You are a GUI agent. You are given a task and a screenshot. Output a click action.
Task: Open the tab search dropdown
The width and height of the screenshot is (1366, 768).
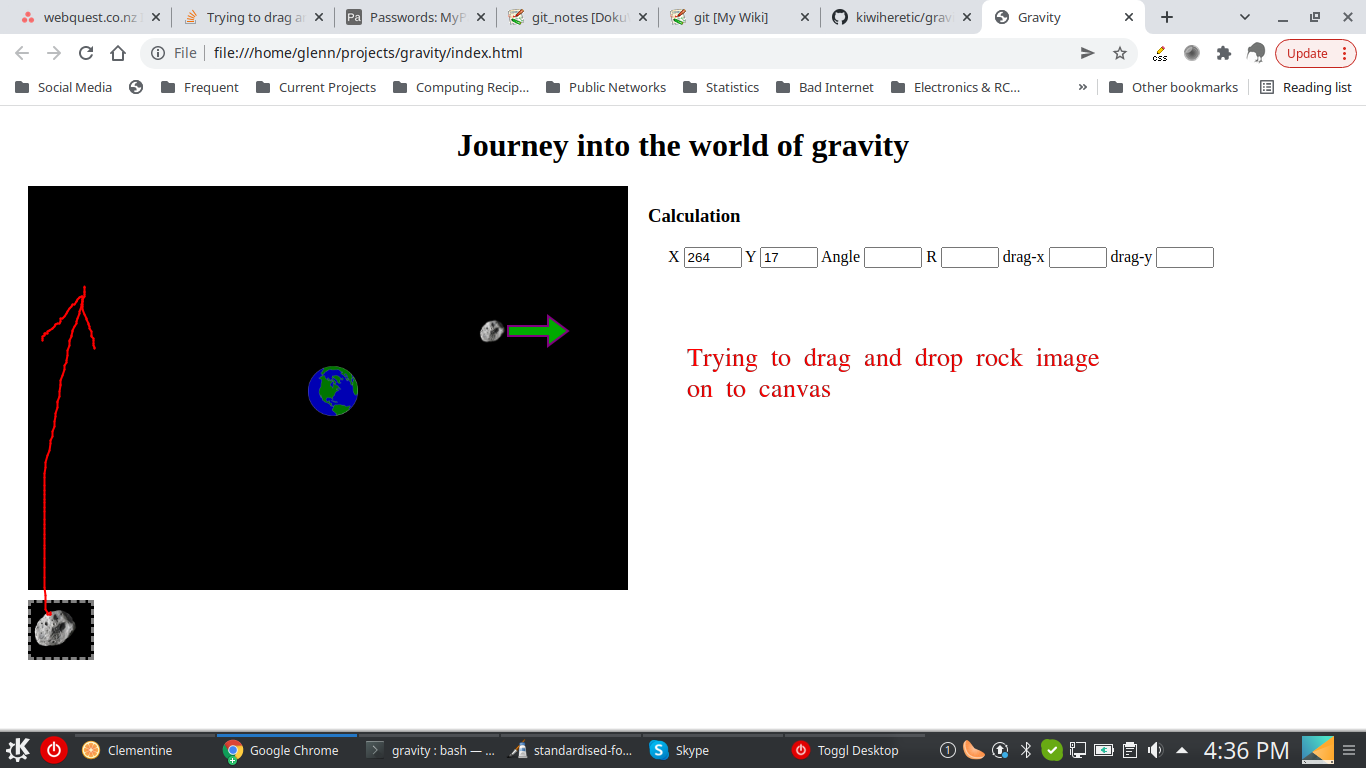click(1245, 17)
